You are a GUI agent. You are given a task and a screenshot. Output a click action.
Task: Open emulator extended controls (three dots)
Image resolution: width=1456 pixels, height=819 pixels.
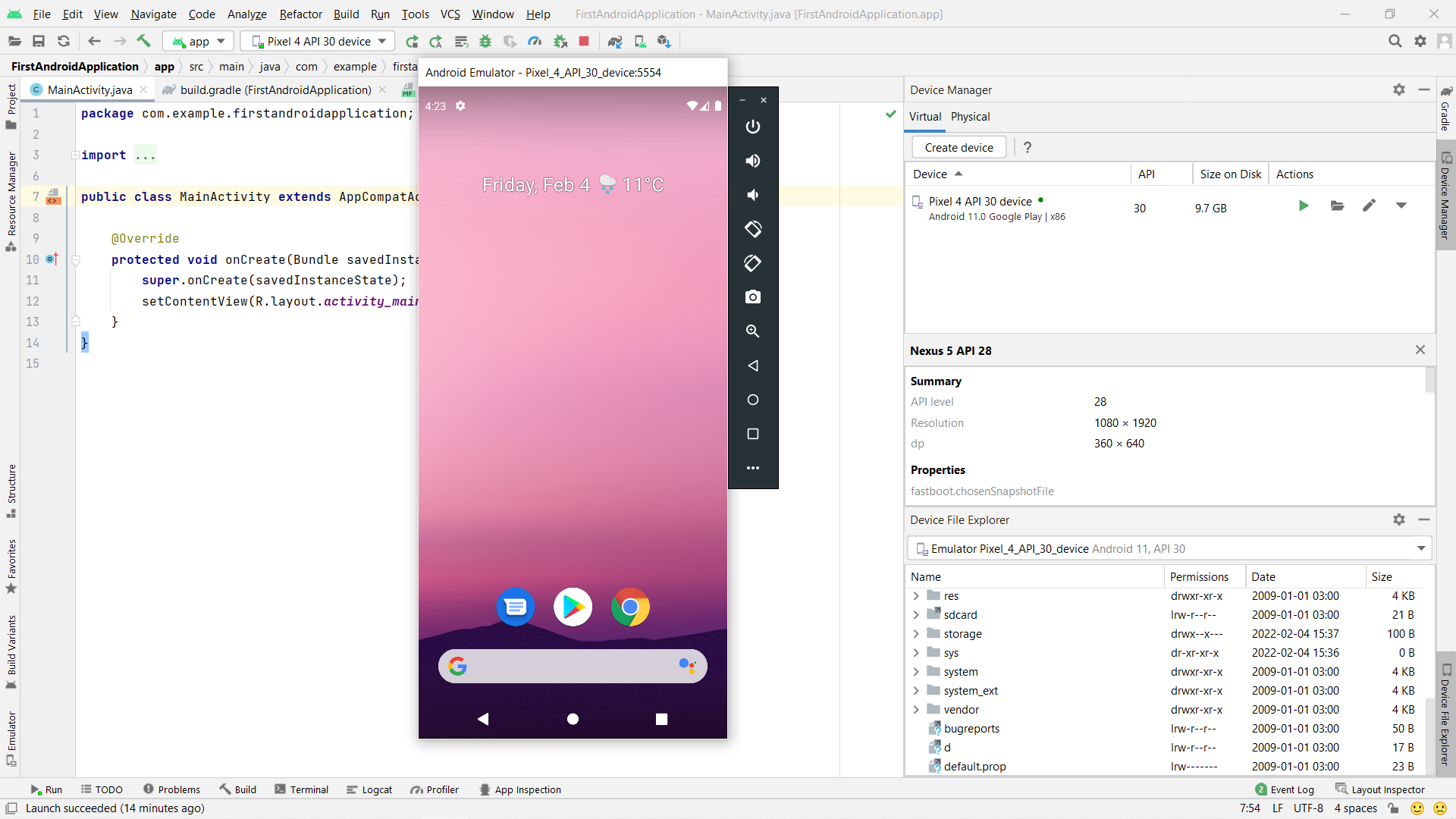coord(752,468)
